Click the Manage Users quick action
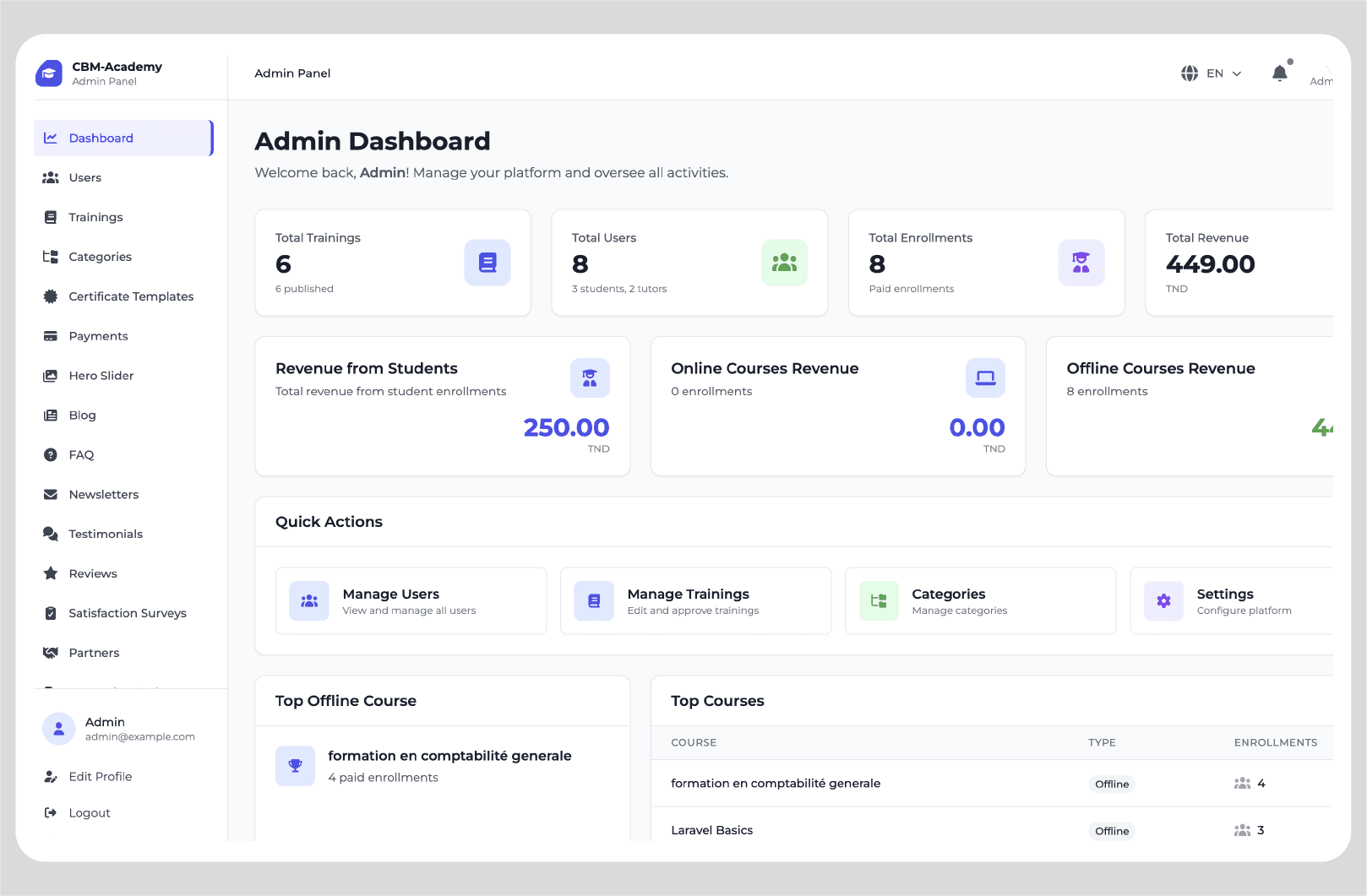Image resolution: width=1367 pixels, height=896 pixels. pos(411,601)
